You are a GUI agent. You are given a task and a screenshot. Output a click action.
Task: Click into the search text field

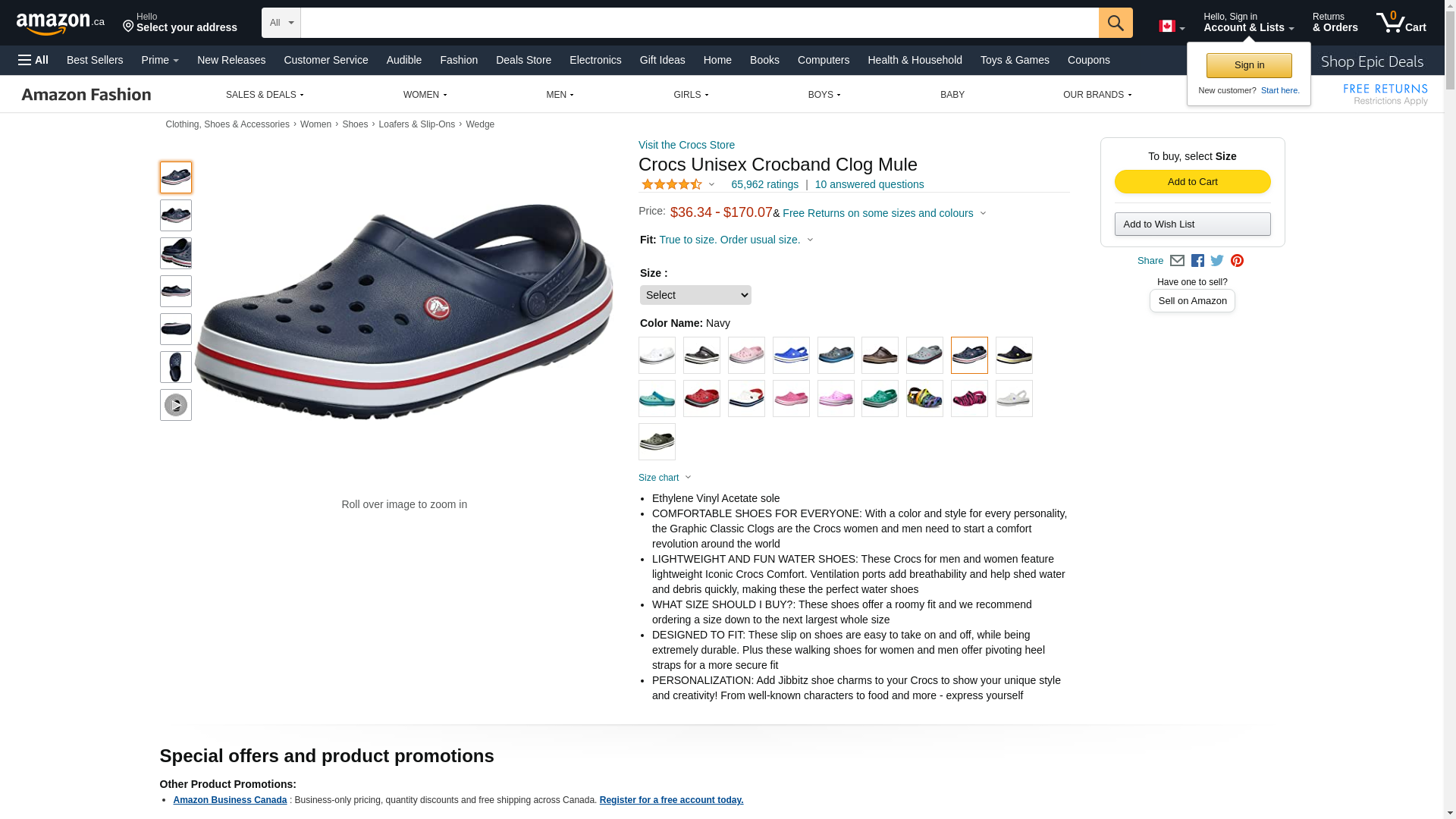pos(699,23)
